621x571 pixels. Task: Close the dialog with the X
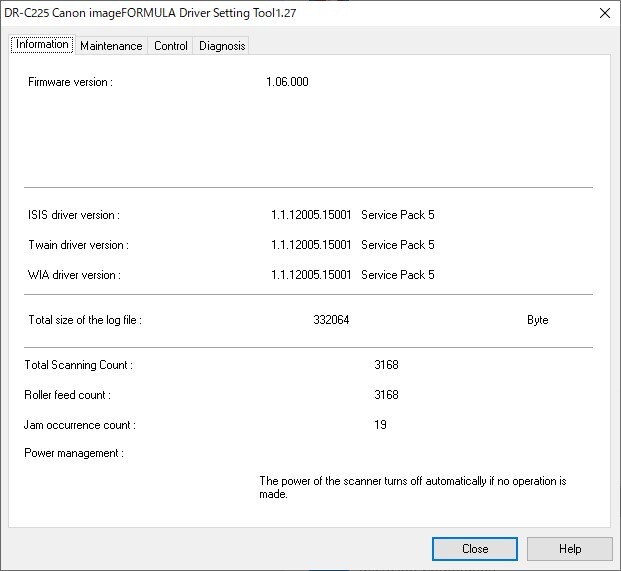click(x=605, y=13)
